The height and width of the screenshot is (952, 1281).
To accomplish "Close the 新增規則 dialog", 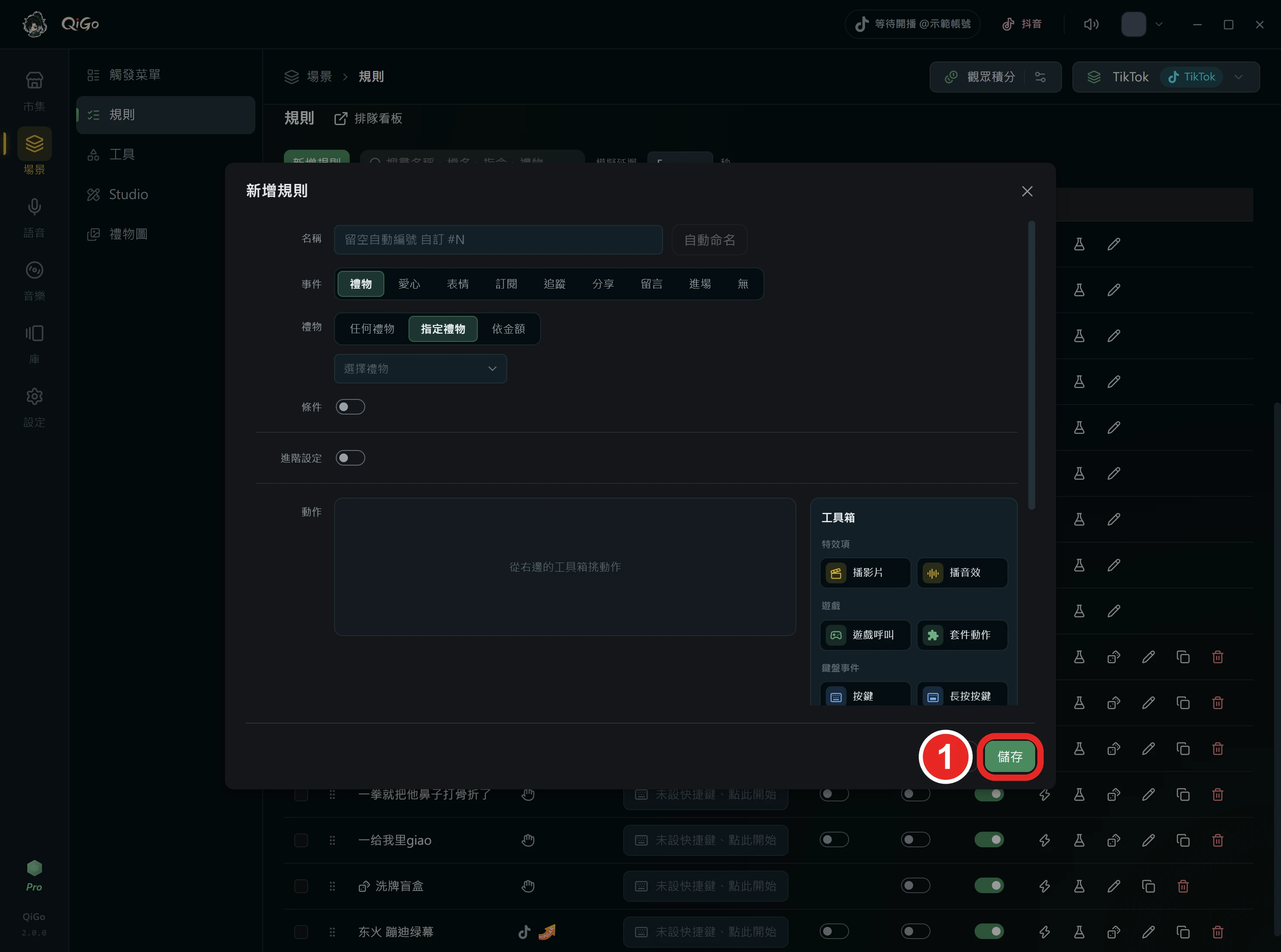I will (x=1027, y=191).
